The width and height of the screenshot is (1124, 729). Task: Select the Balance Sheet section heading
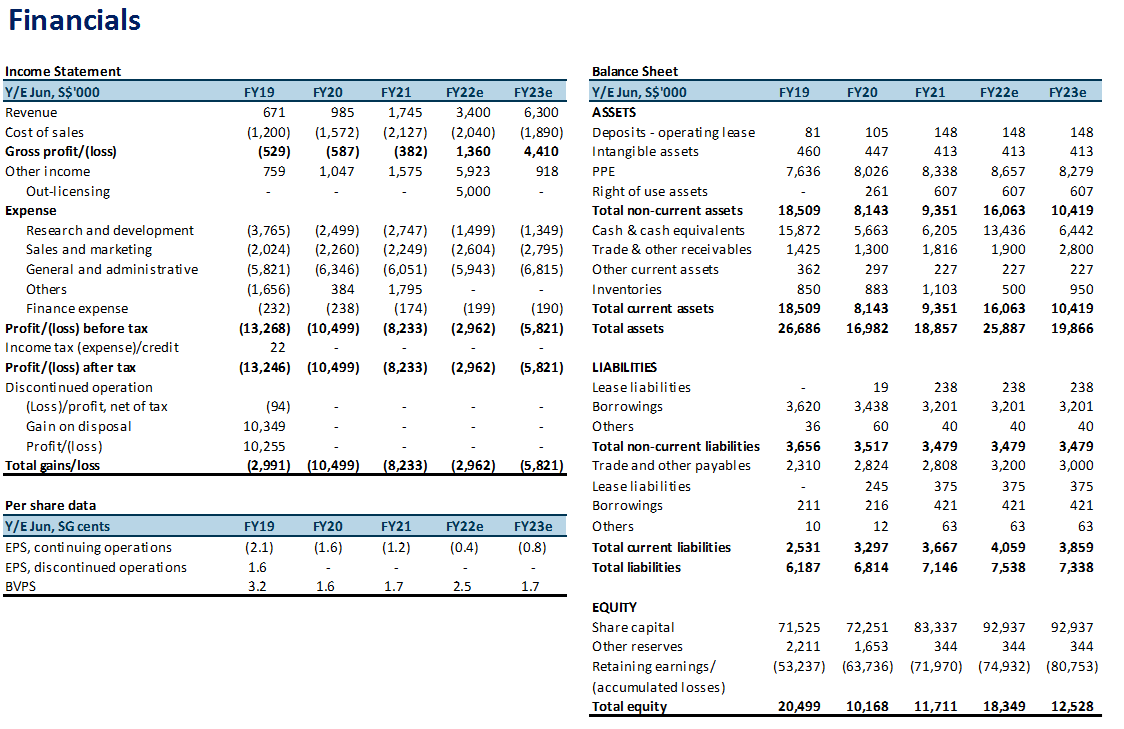coord(634,71)
